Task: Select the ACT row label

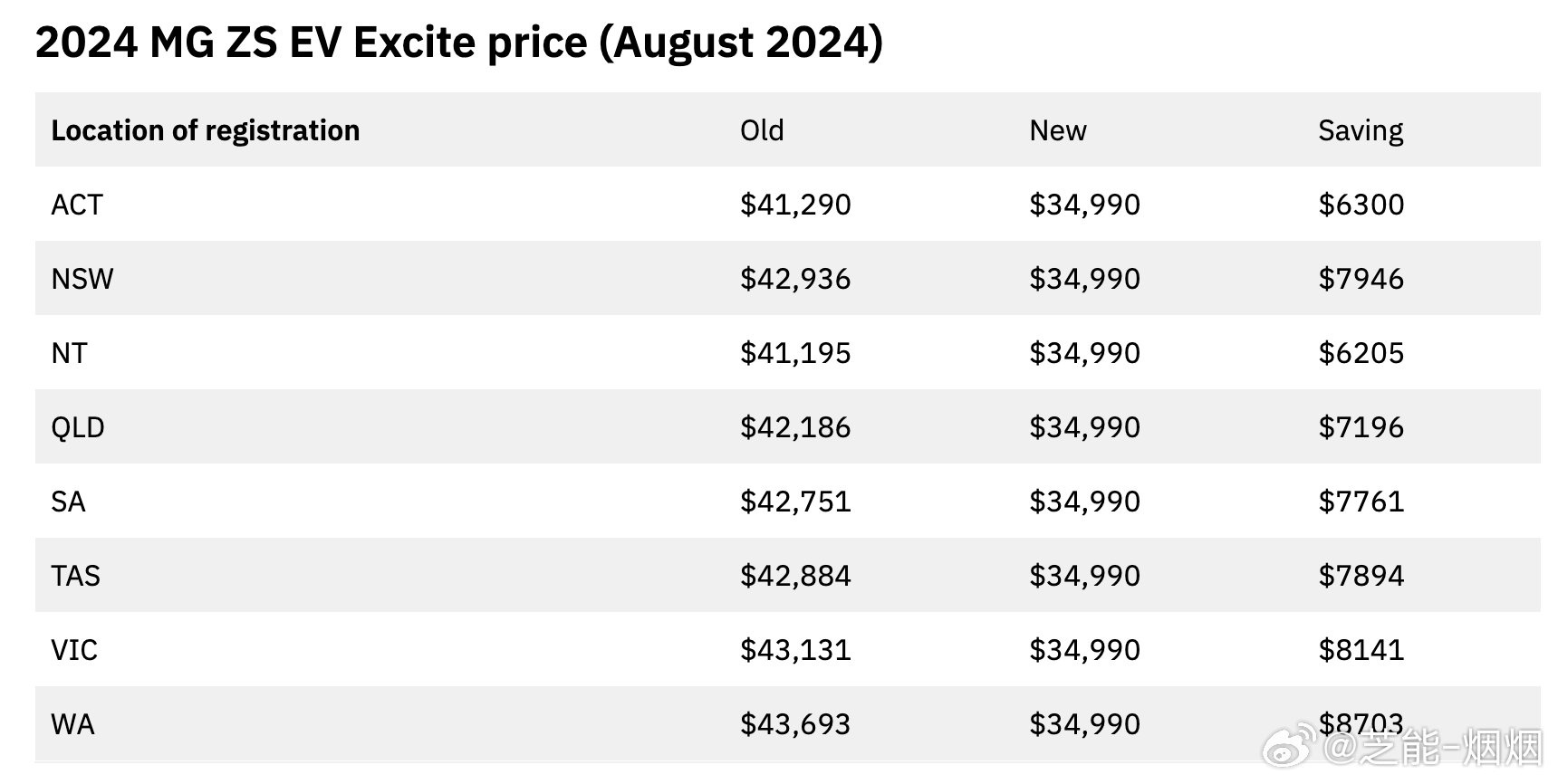Action: 77,205
